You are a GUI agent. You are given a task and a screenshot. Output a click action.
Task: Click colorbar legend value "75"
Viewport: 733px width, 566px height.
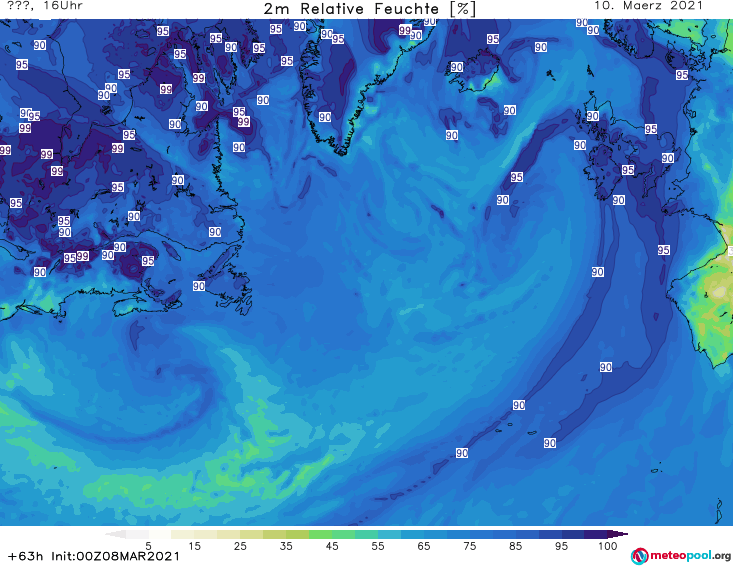pos(469,545)
